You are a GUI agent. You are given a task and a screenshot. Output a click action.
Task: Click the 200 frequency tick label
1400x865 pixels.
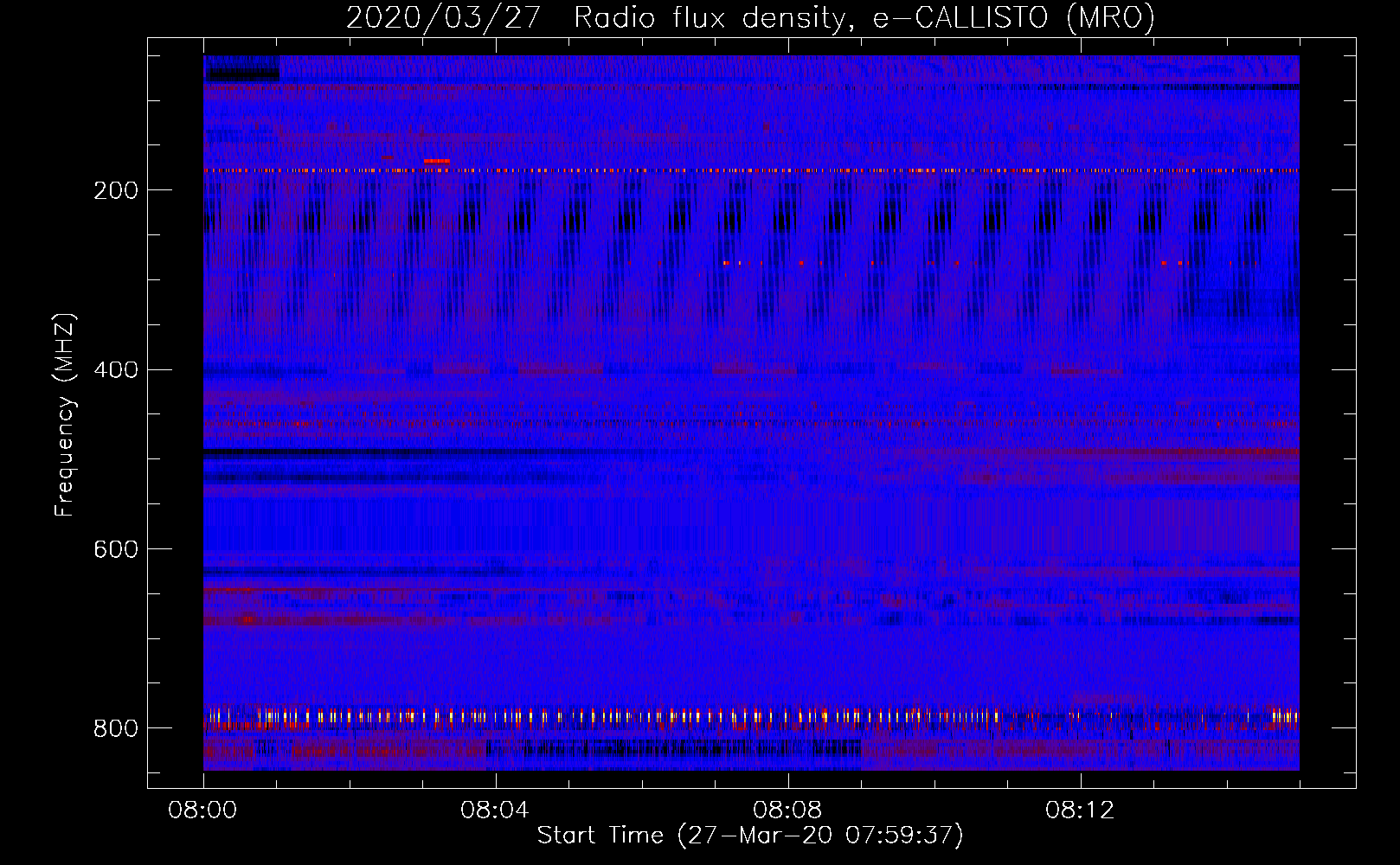click(x=116, y=190)
